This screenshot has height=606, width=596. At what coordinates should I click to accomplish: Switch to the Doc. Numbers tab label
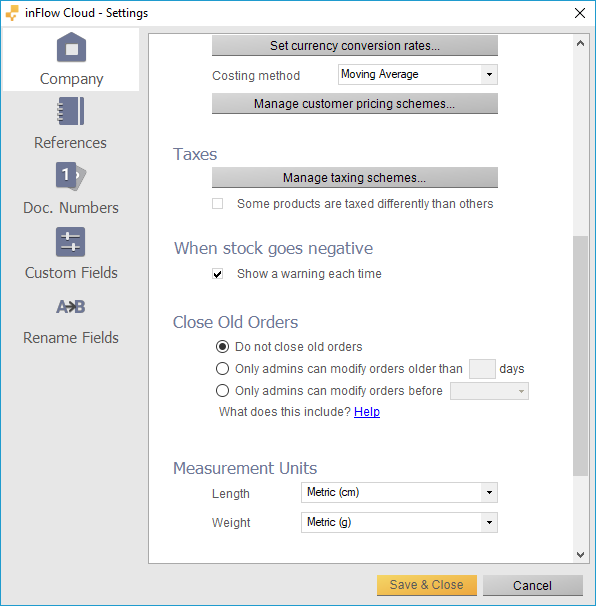point(71,208)
